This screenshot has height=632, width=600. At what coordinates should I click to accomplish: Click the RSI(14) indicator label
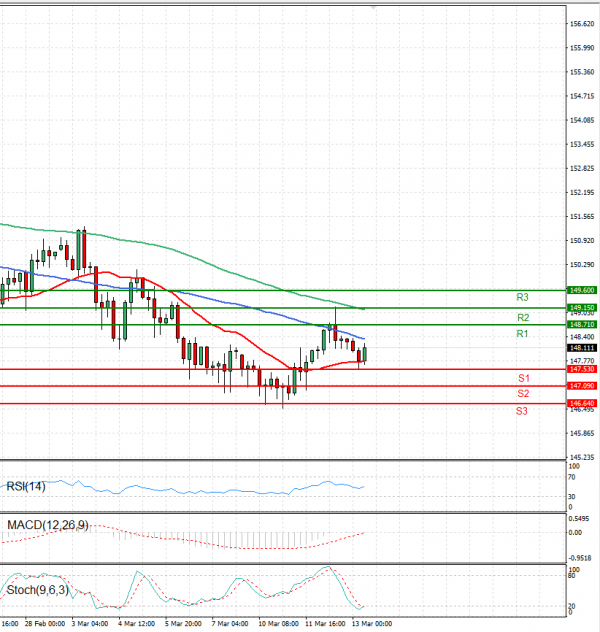(x=26, y=486)
